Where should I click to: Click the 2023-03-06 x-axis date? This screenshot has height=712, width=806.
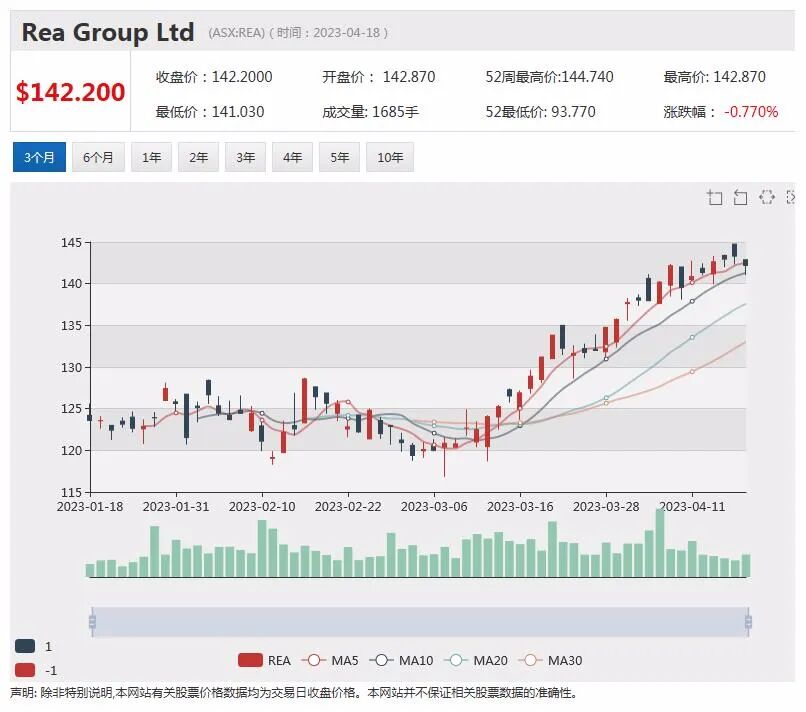tap(434, 507)
